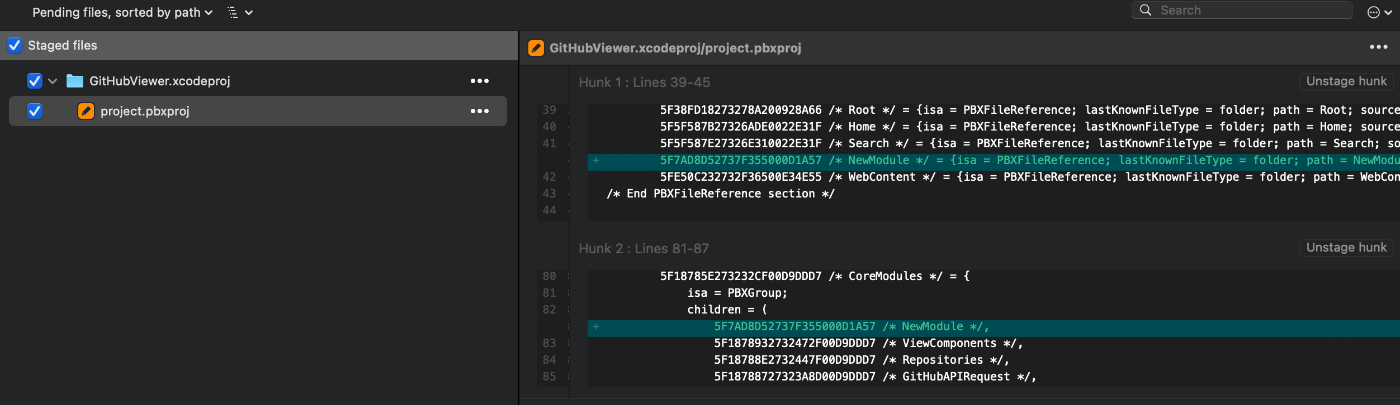1400x405 pixels.
Task: Unstage hunk 2 lines 81-87
Action: point(1346,247)
